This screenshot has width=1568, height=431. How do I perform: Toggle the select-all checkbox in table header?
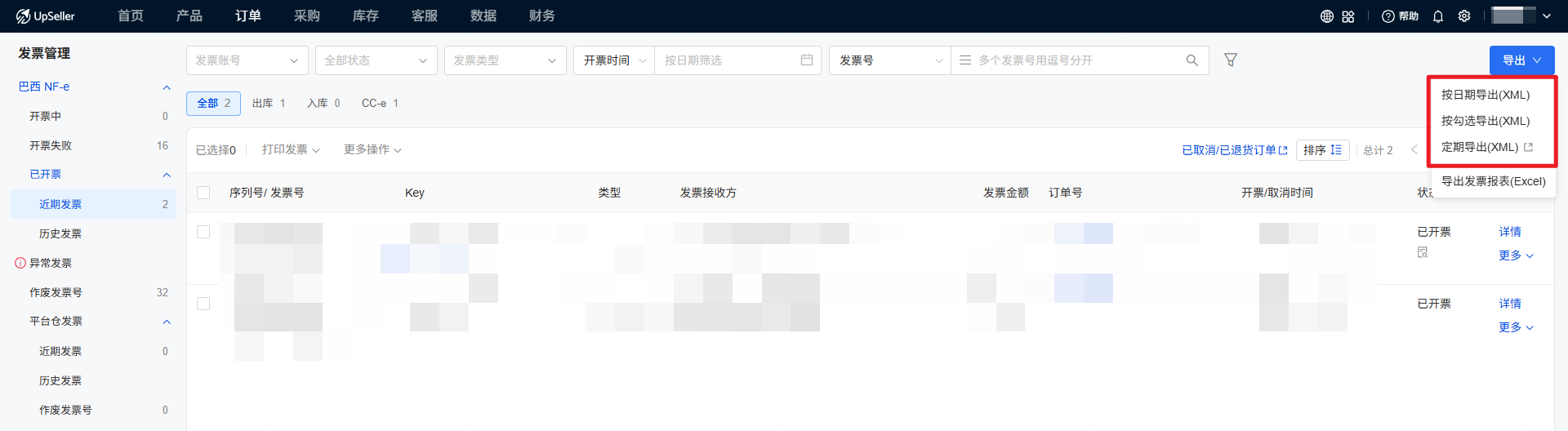click(x=203, y=193)
